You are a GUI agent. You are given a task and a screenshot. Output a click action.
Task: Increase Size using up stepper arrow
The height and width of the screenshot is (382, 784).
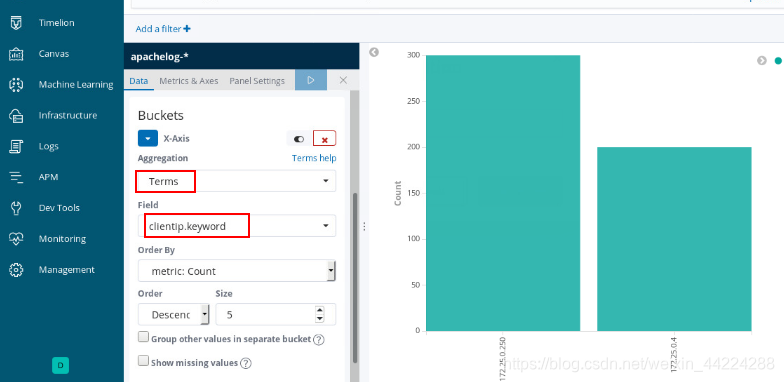(320, 310)
